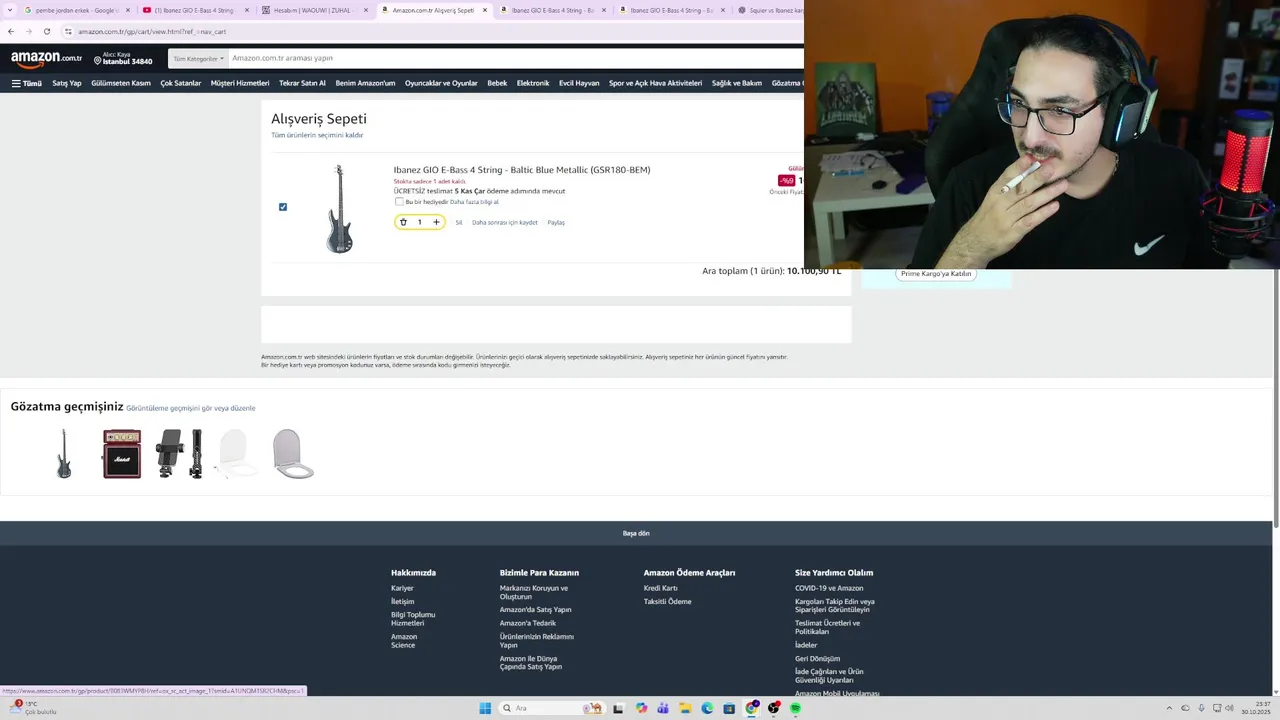
Task: Open Ibanez bass image in the cart
Action: (x=339, y=208)
